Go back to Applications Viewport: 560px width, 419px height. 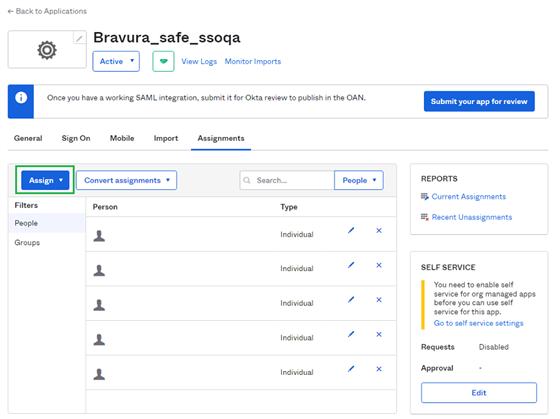coord(47,11)
